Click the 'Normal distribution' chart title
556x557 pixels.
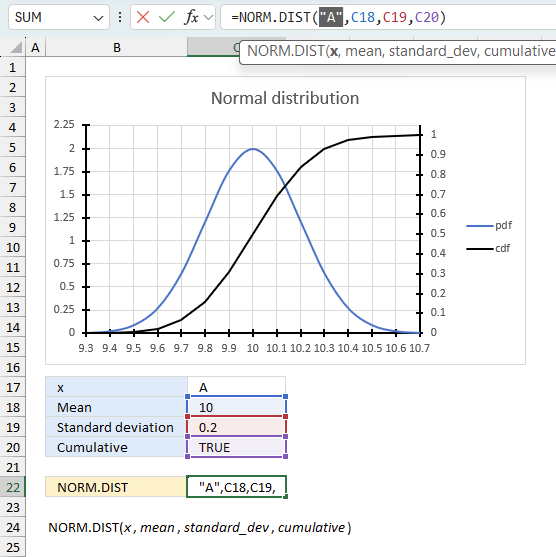(x=285, y=98)
